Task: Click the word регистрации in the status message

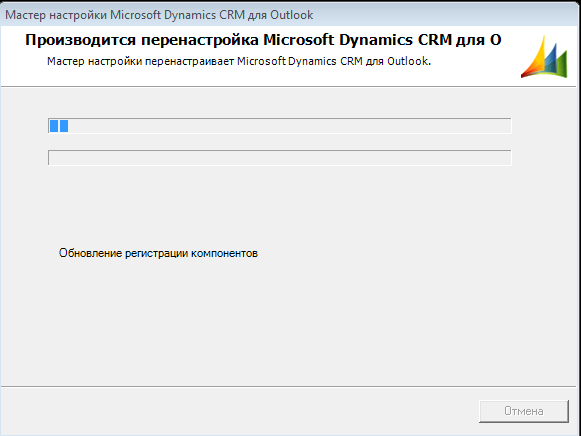Action: pyautogui.click(x=156, y=254)
